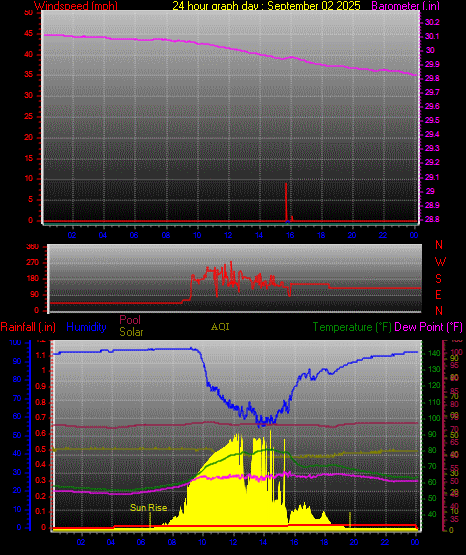Click the "AQI" legend label
The height and width of the screenshot is (555, 466).
tap(220, 327)
